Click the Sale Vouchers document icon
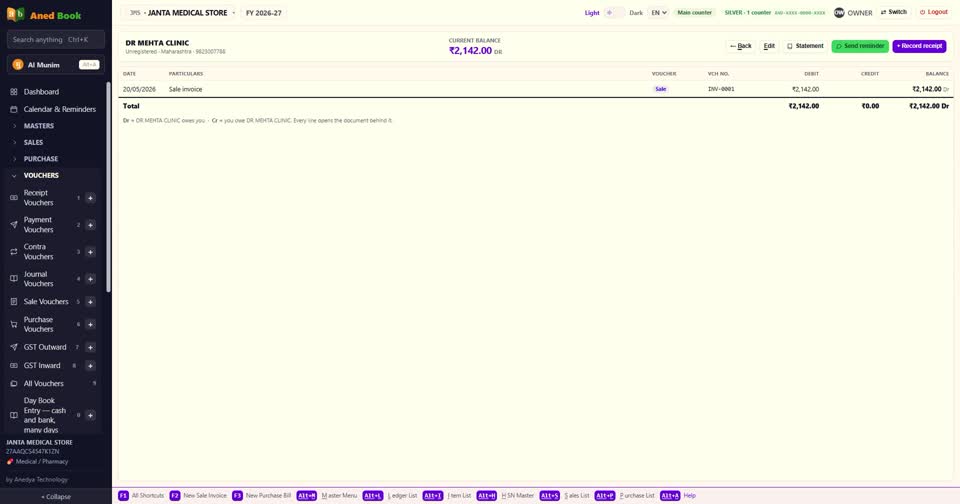This screenshot has width=960, height=504. pos(13,301)
